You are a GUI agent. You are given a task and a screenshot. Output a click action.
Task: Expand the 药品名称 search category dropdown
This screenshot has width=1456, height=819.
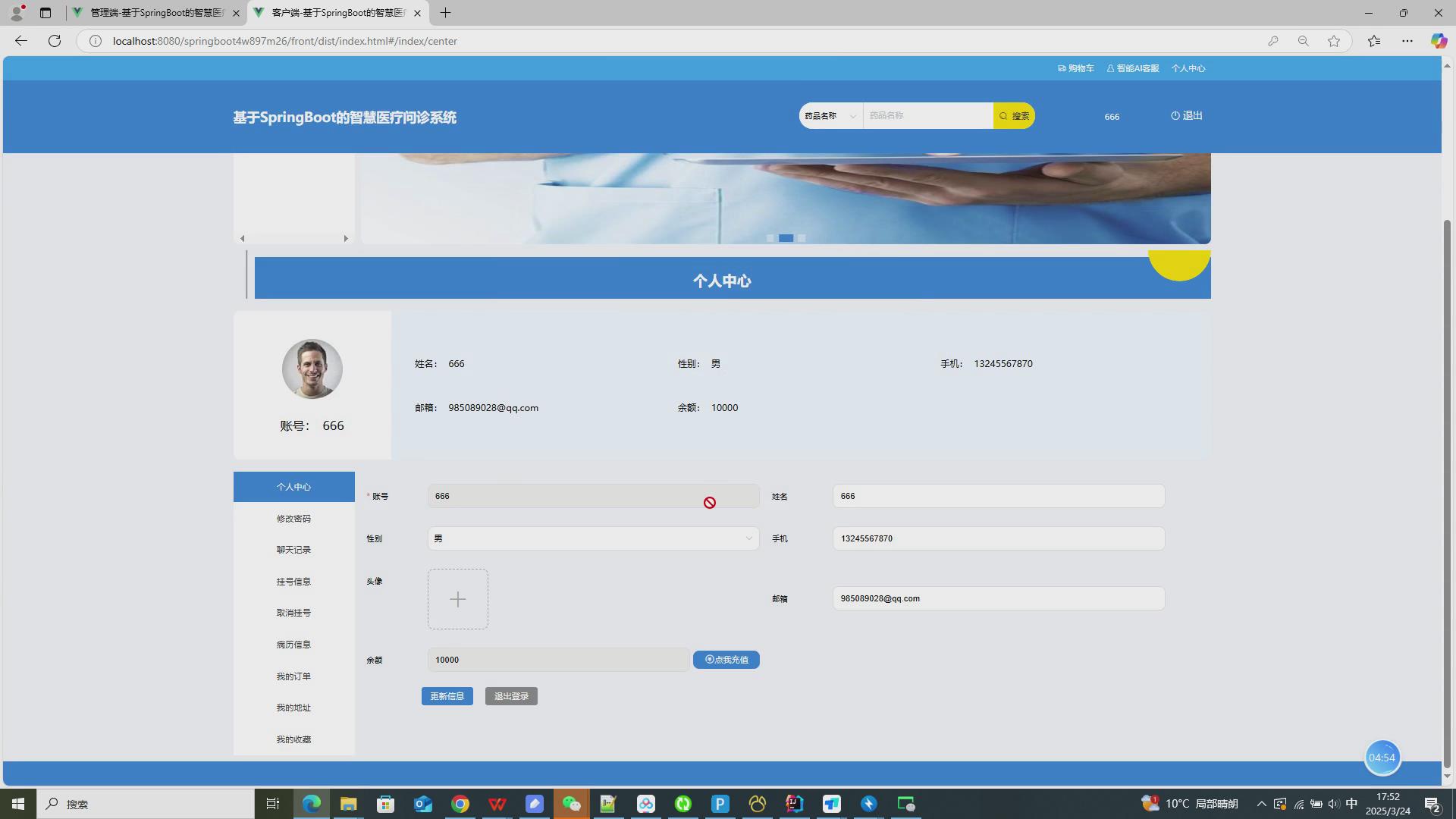click(830, 116)
